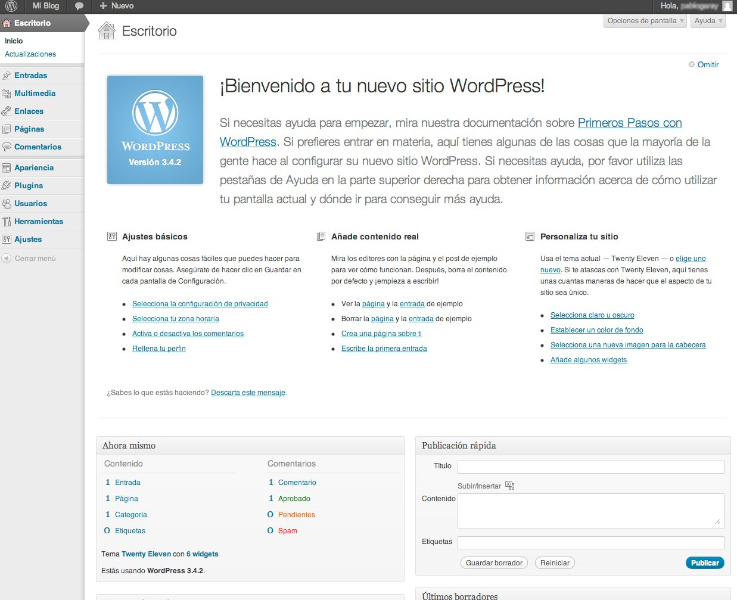Screen dimensions: 737x600
Task: Click the Subir/Insertar media upload icon
Action: pos(510,485)
